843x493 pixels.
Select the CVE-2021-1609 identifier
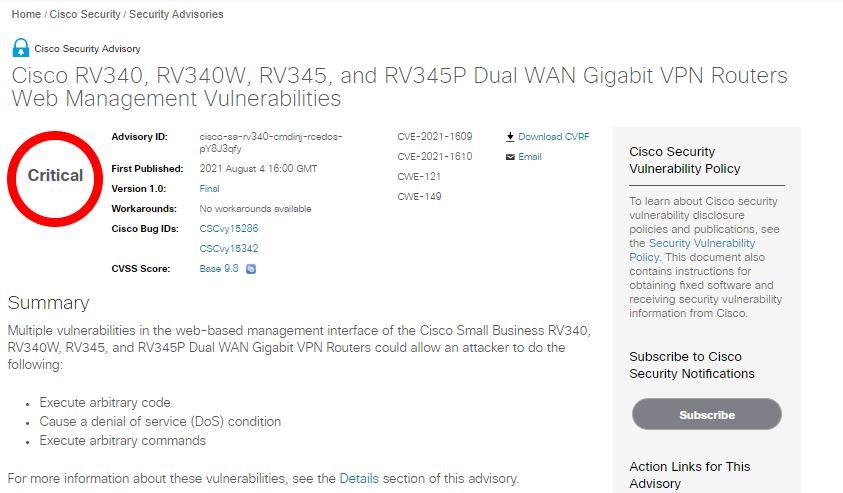point(434,137)
